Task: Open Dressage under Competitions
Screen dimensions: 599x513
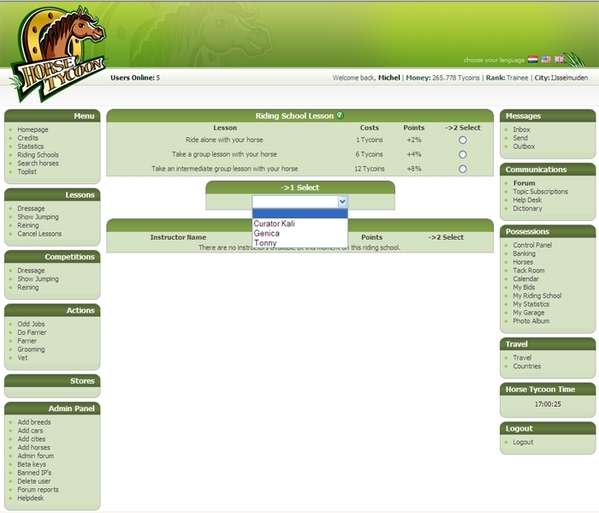Action: (31, 270)
